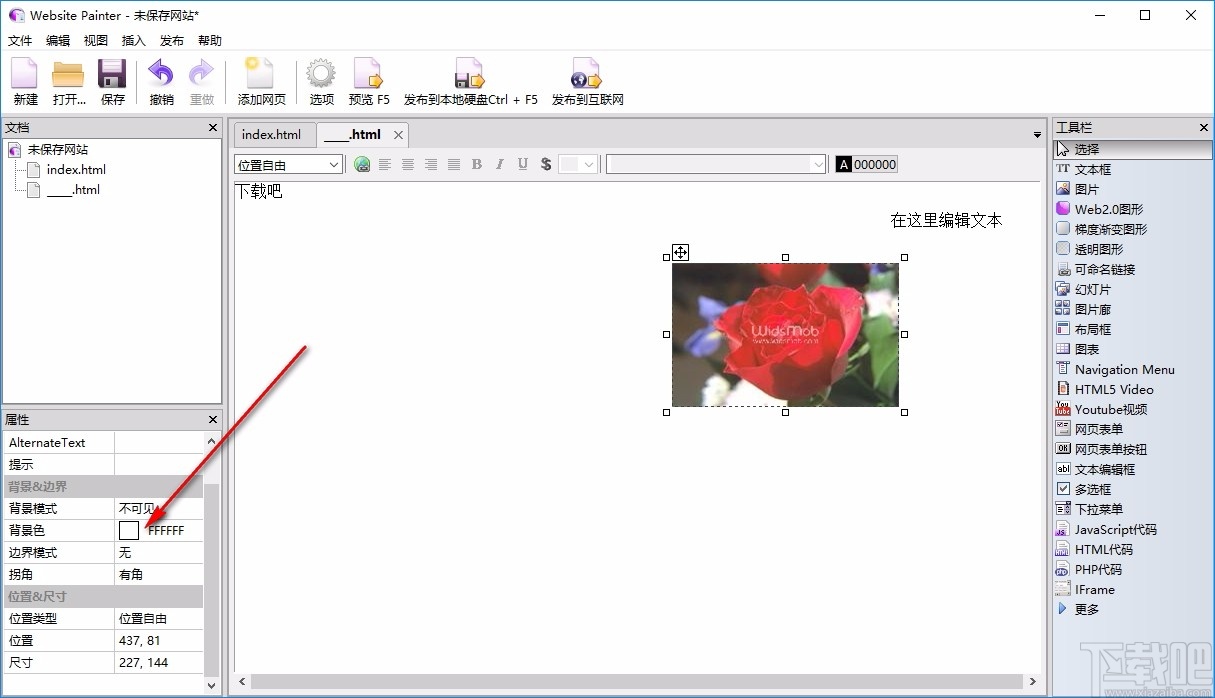Screen dimensions: 1215x698
Task: Toggle italic formatting
Action: coord(499,164)
